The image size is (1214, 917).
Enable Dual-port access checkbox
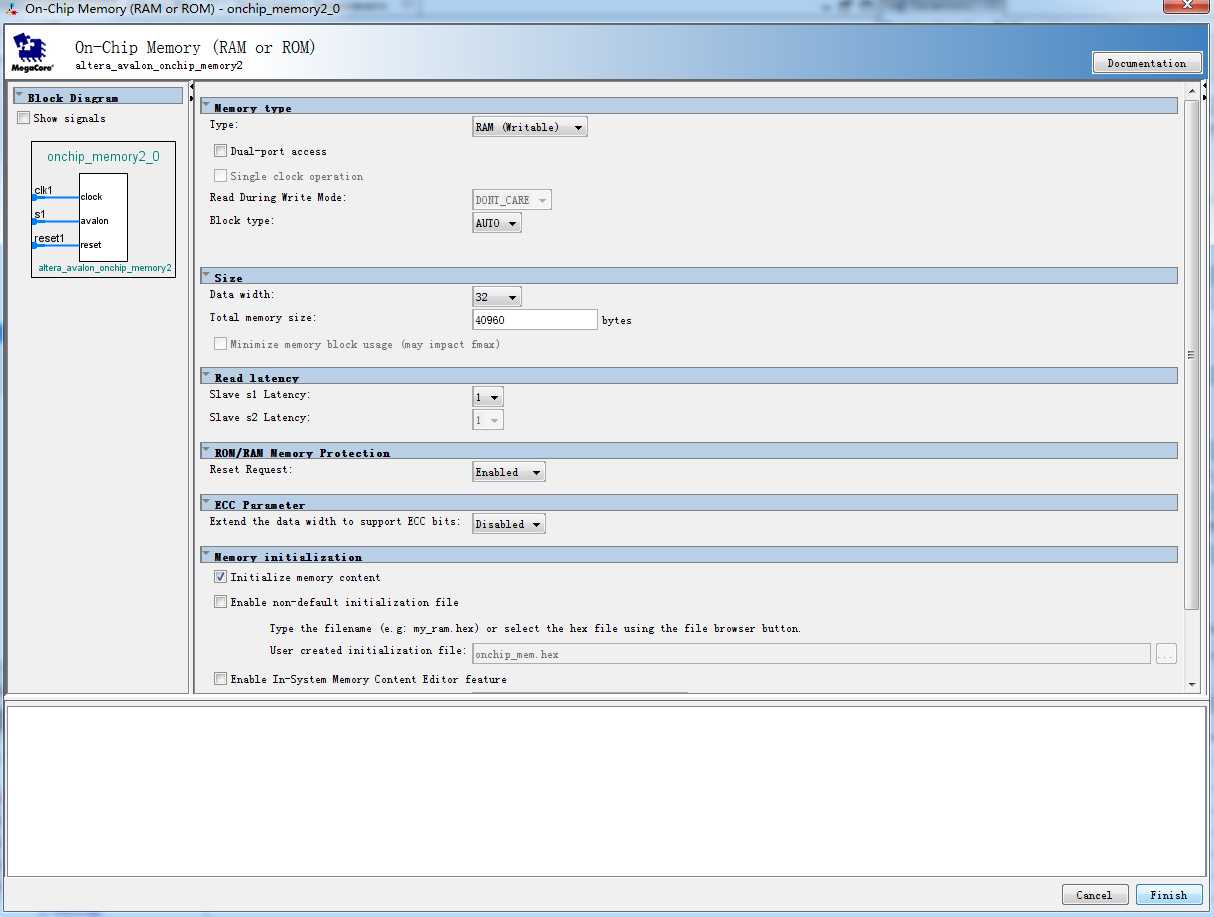click(221, 151)
